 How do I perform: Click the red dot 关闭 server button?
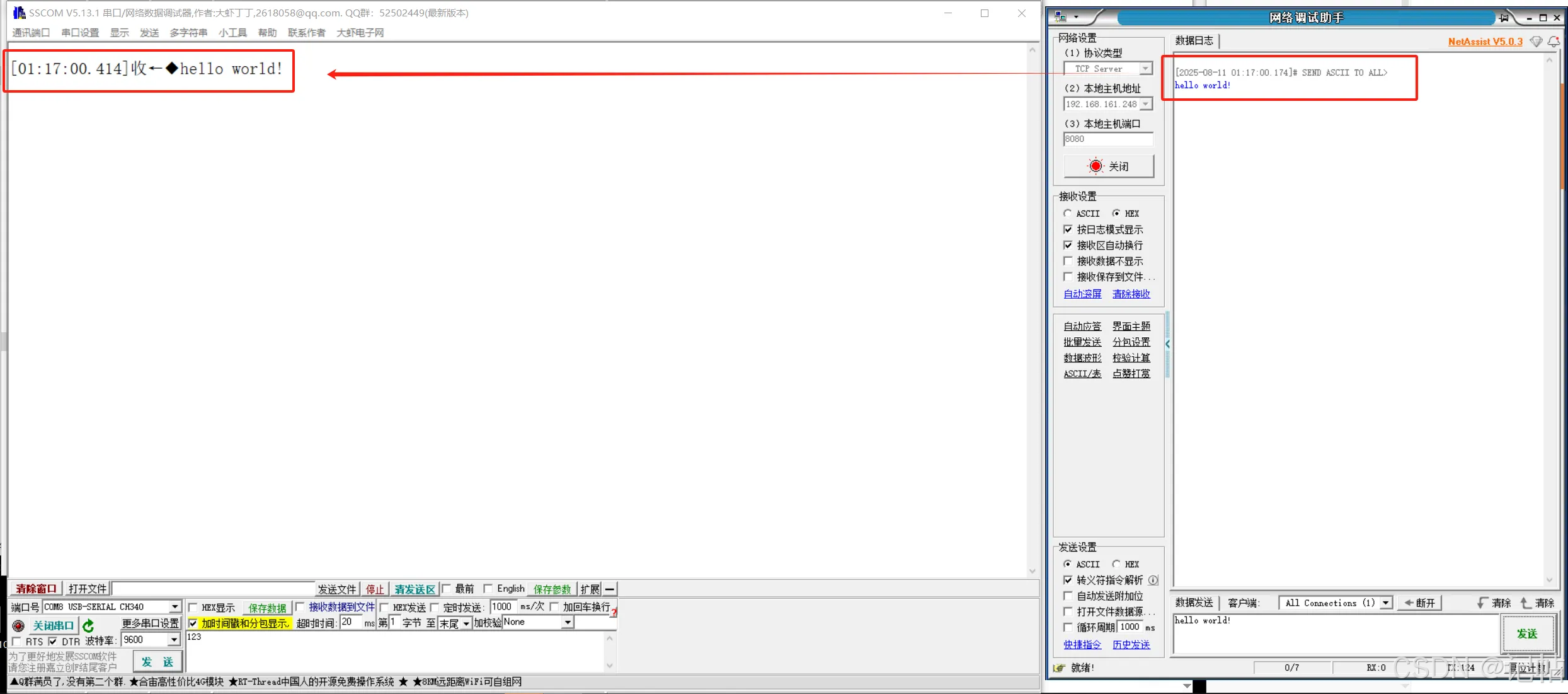1109,166
